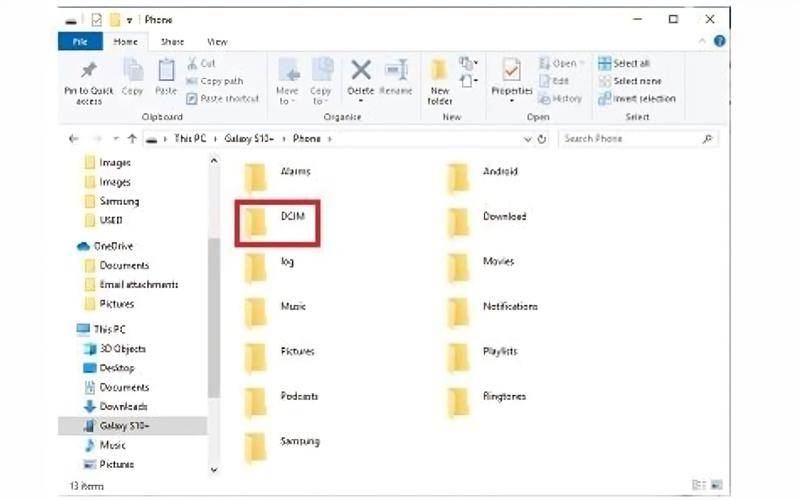Click the Up arrow navigation icon

click(132, 139)
